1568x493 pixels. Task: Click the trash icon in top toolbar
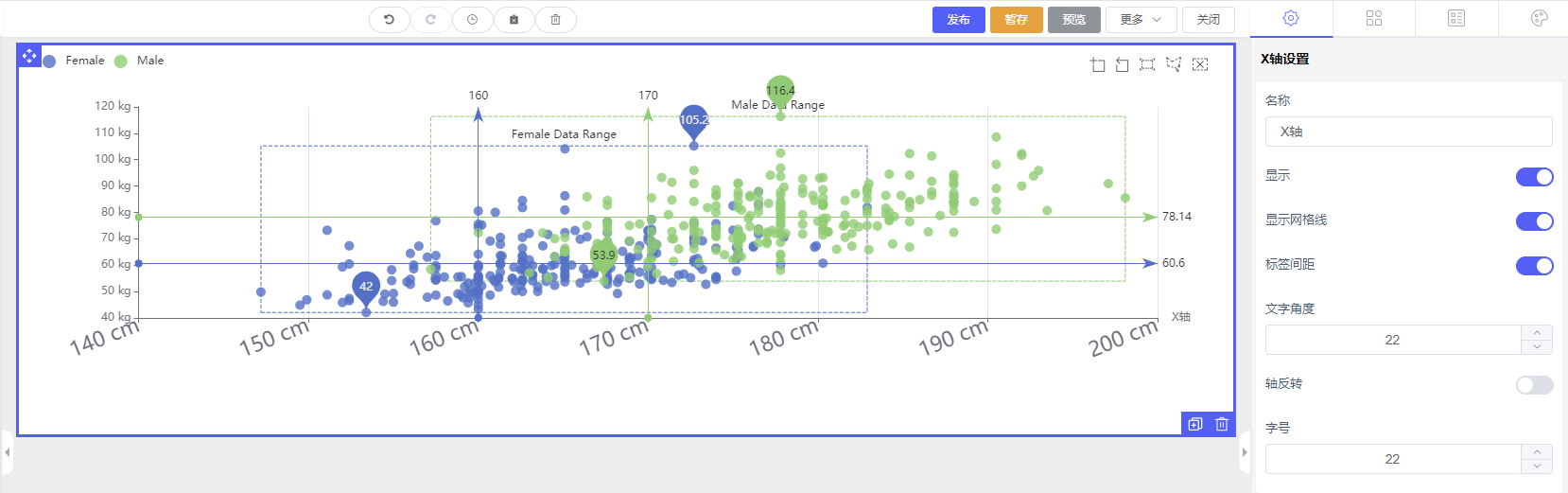555,20
